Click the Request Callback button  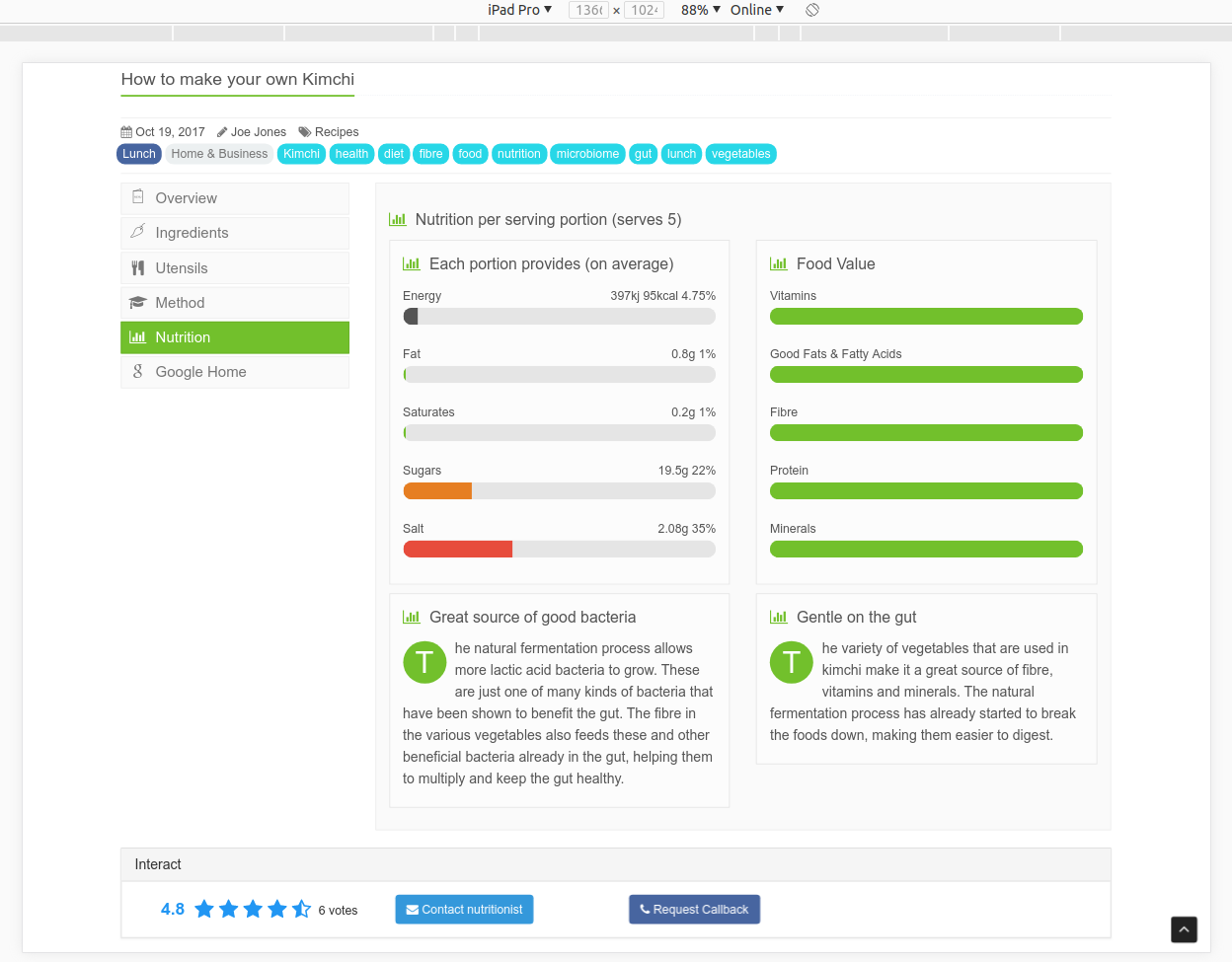click(x=694, y=910)
